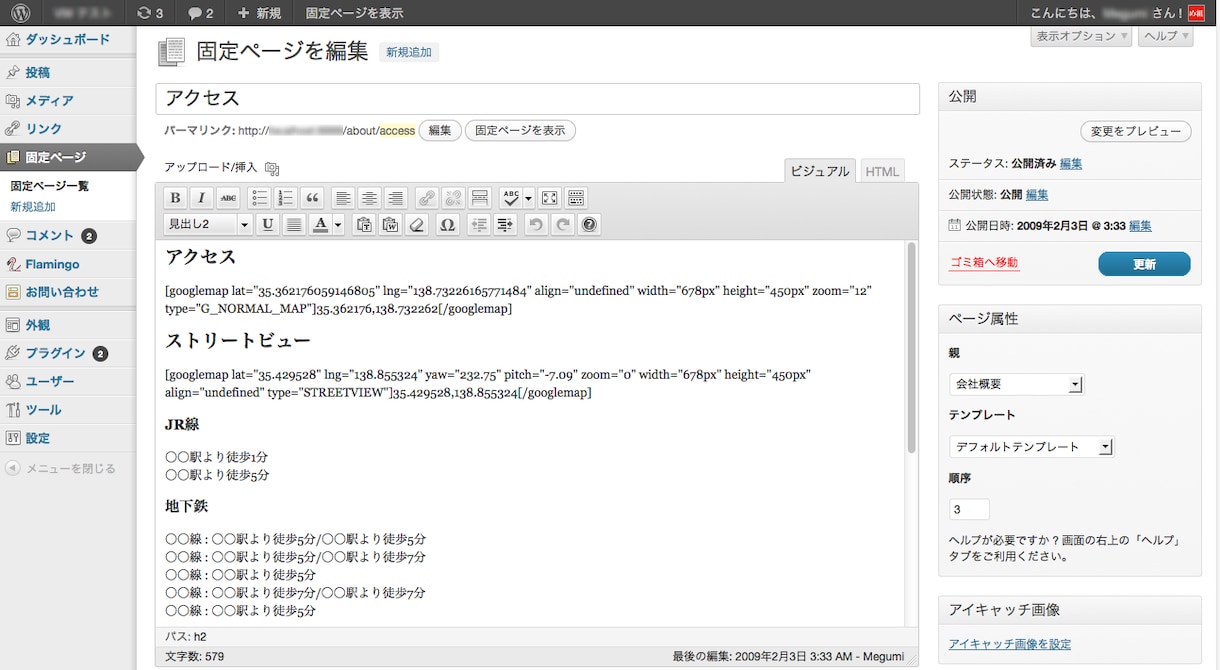The height and width of the screenshot is (670, 1220).
Task: Click paste as plain text icon
Action: pos(364,225)
